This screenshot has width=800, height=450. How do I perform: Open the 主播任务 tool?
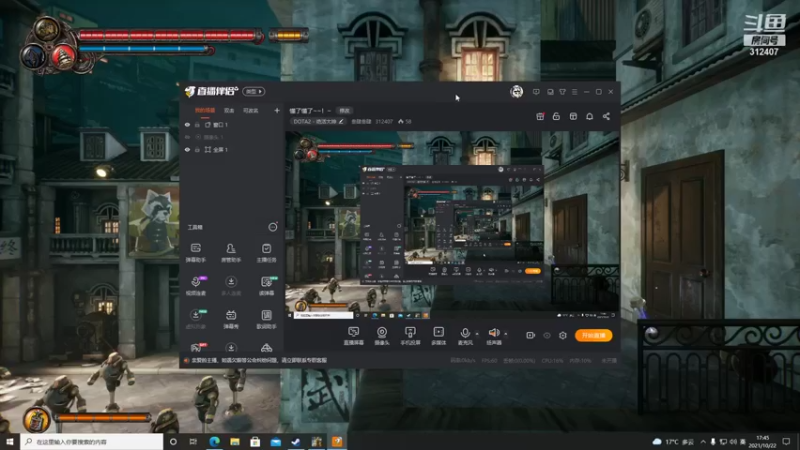point(266,253)
